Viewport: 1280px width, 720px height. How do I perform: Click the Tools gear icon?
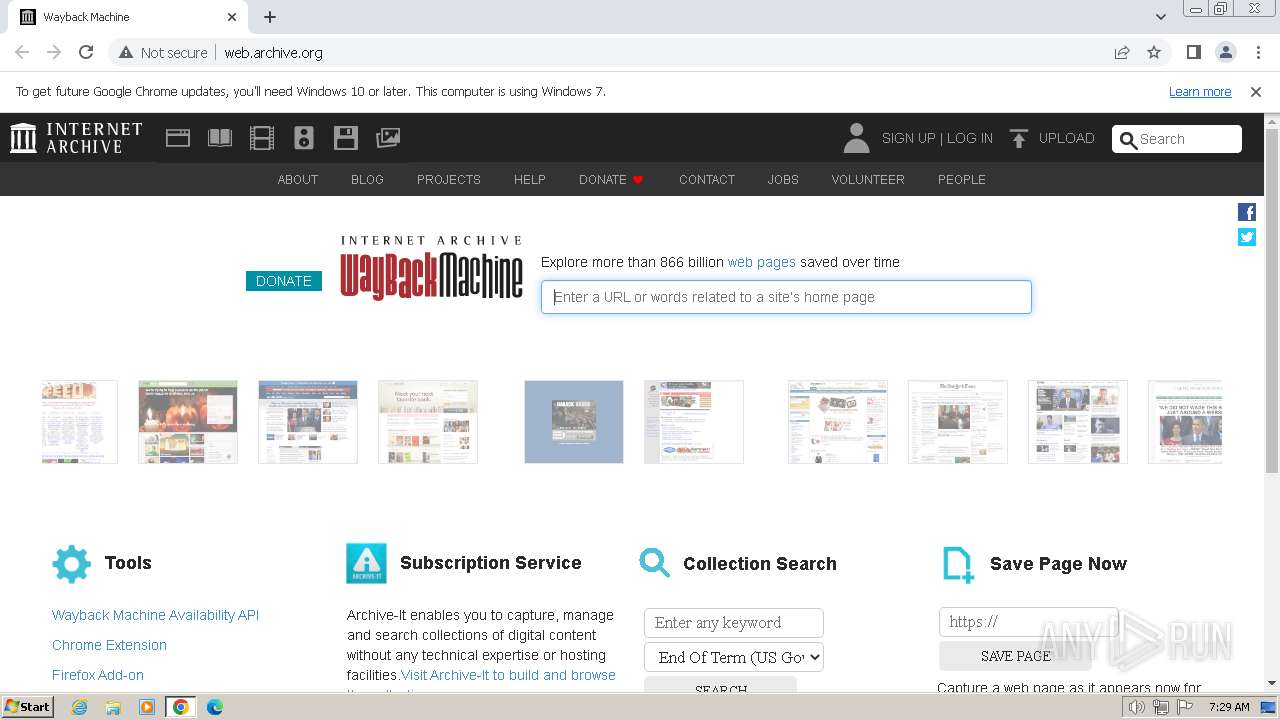coord(71,564)
